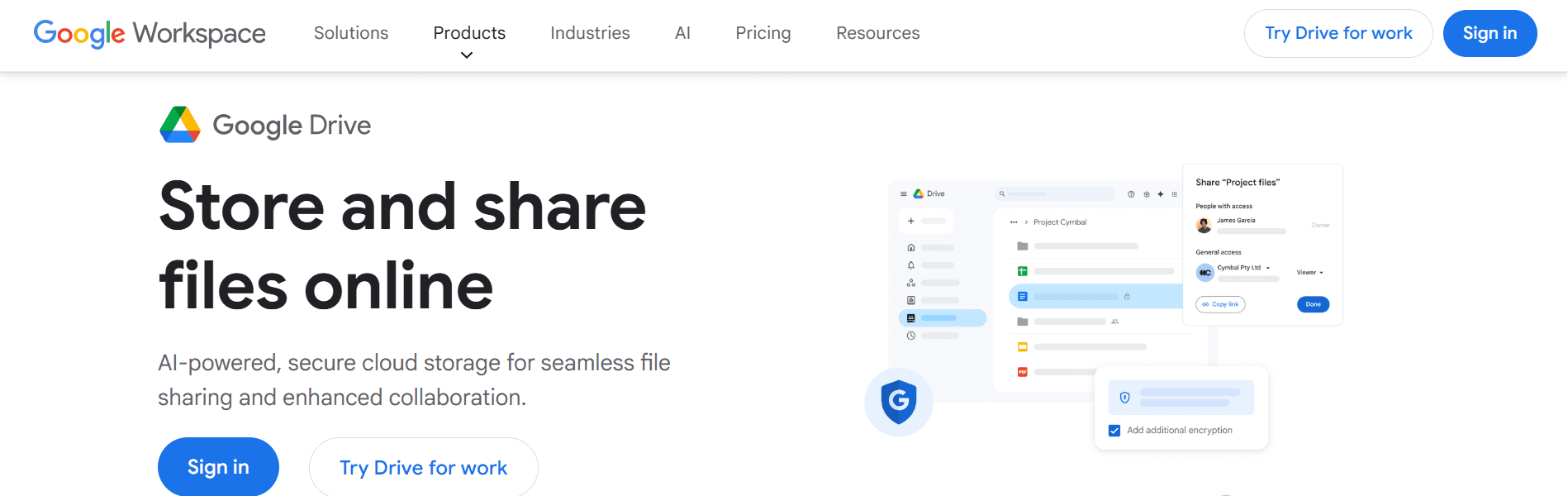Click the Share "Project files" dialog title
1568x496 pixels.
(1238, 183)
